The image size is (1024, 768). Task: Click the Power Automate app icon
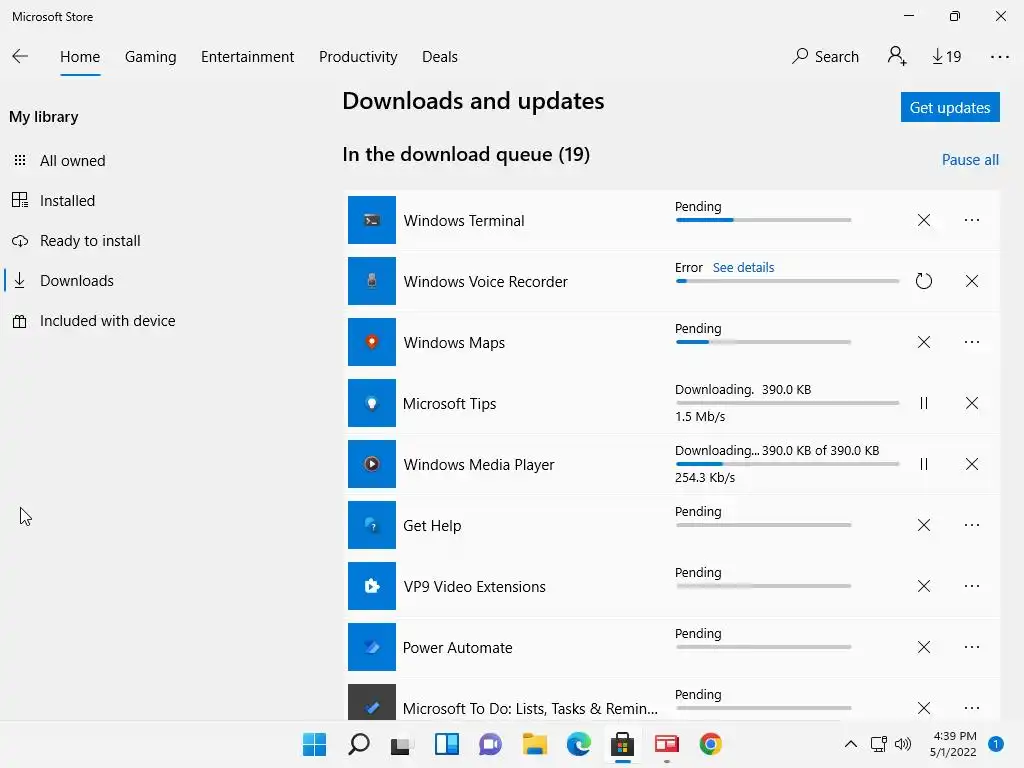[x=372, y=647]
